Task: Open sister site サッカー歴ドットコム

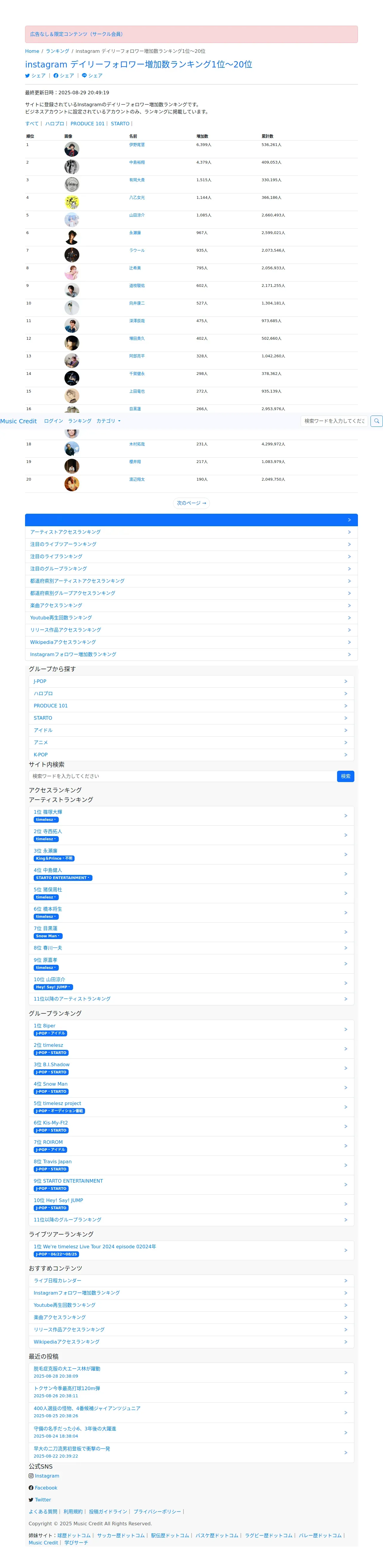Action: click(121, 1535)
